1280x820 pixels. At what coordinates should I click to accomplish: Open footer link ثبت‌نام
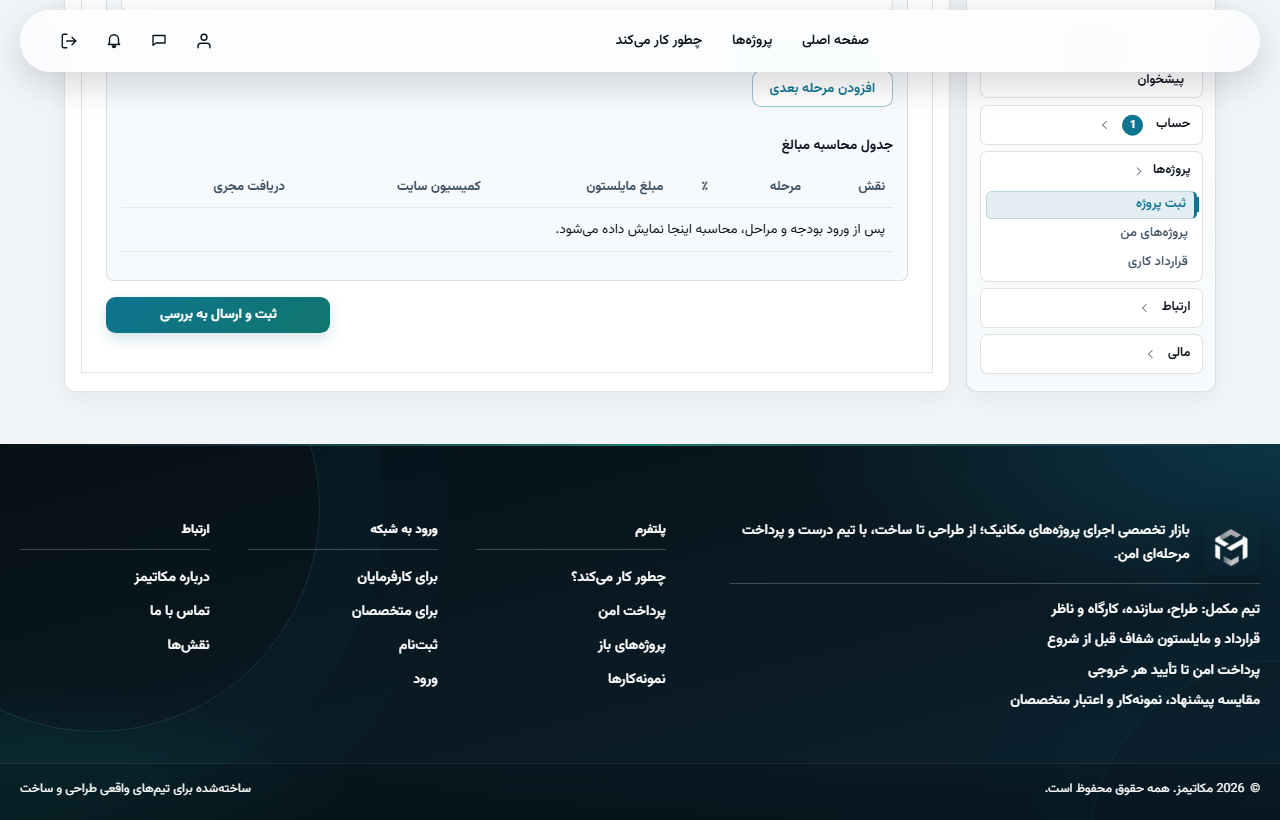click(x=418, y=645)
